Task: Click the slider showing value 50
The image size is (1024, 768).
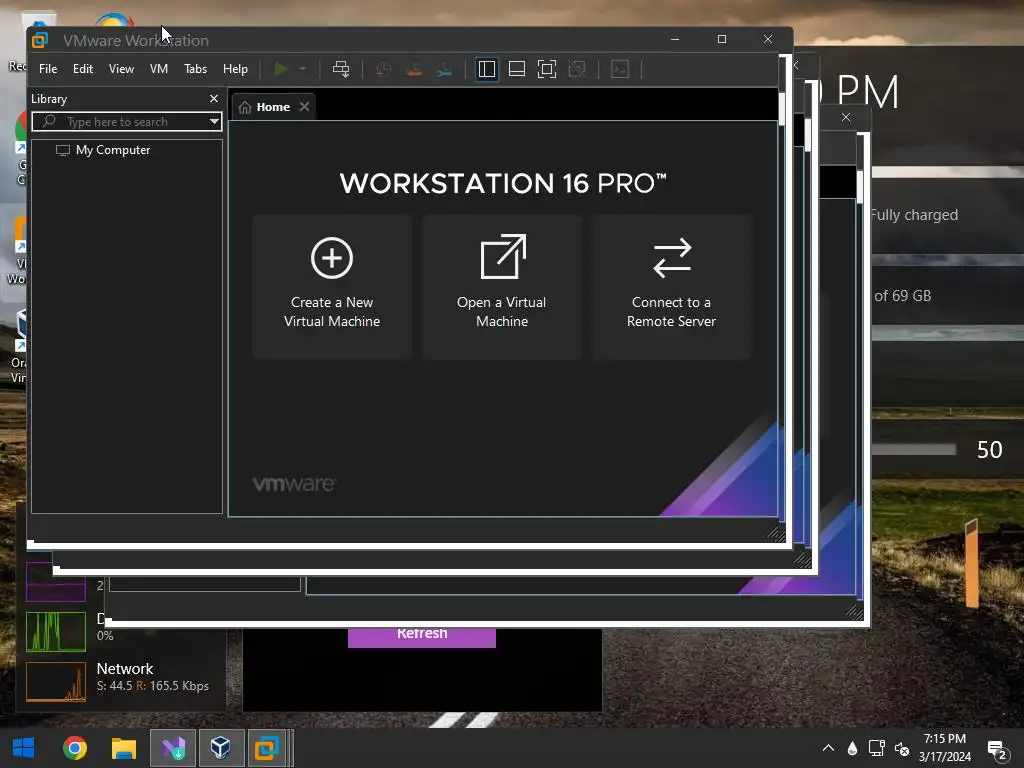Action: click(914, 449)
